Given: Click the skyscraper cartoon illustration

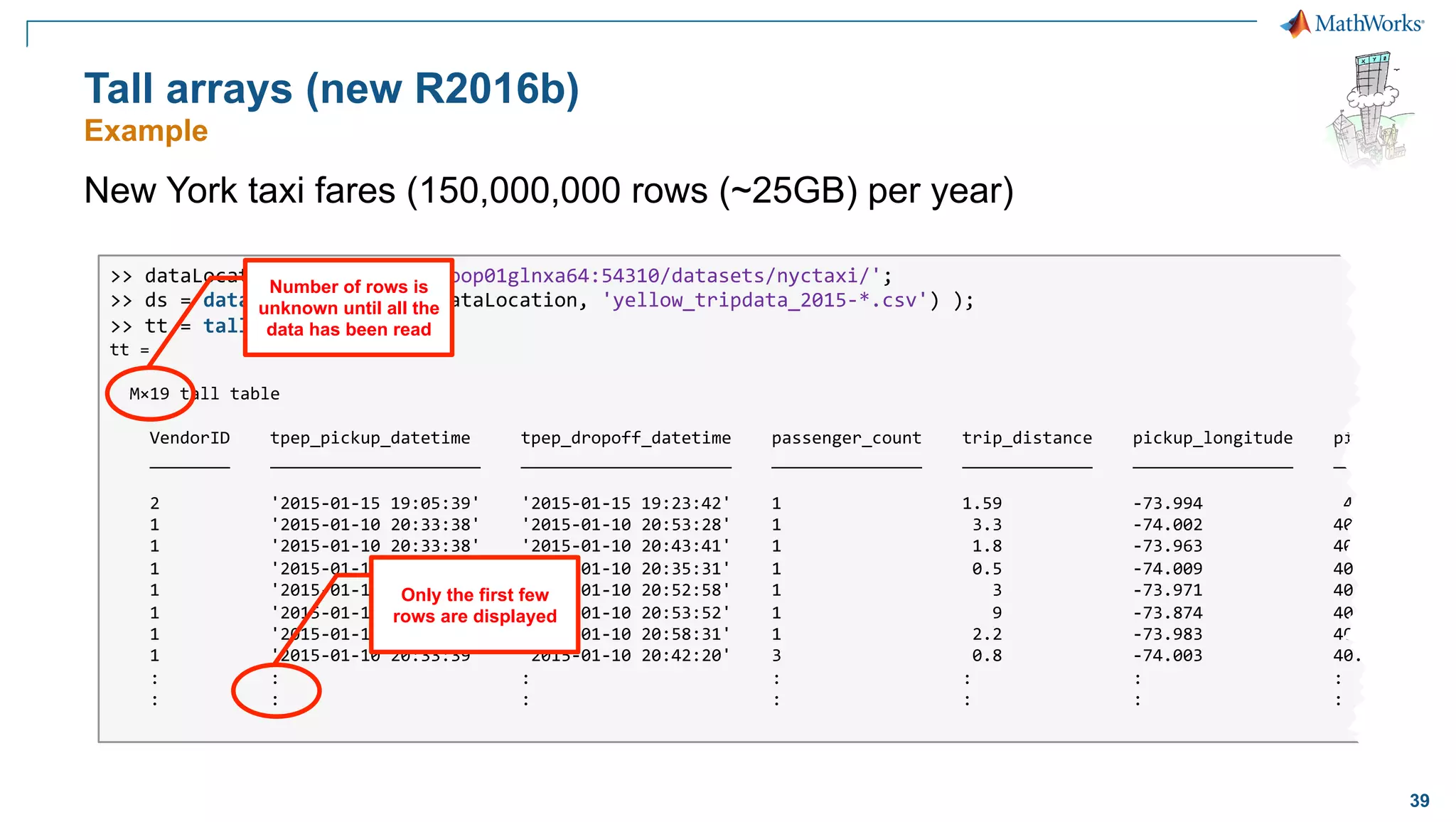Looking at the screenshot, I should coord(1370,110).
